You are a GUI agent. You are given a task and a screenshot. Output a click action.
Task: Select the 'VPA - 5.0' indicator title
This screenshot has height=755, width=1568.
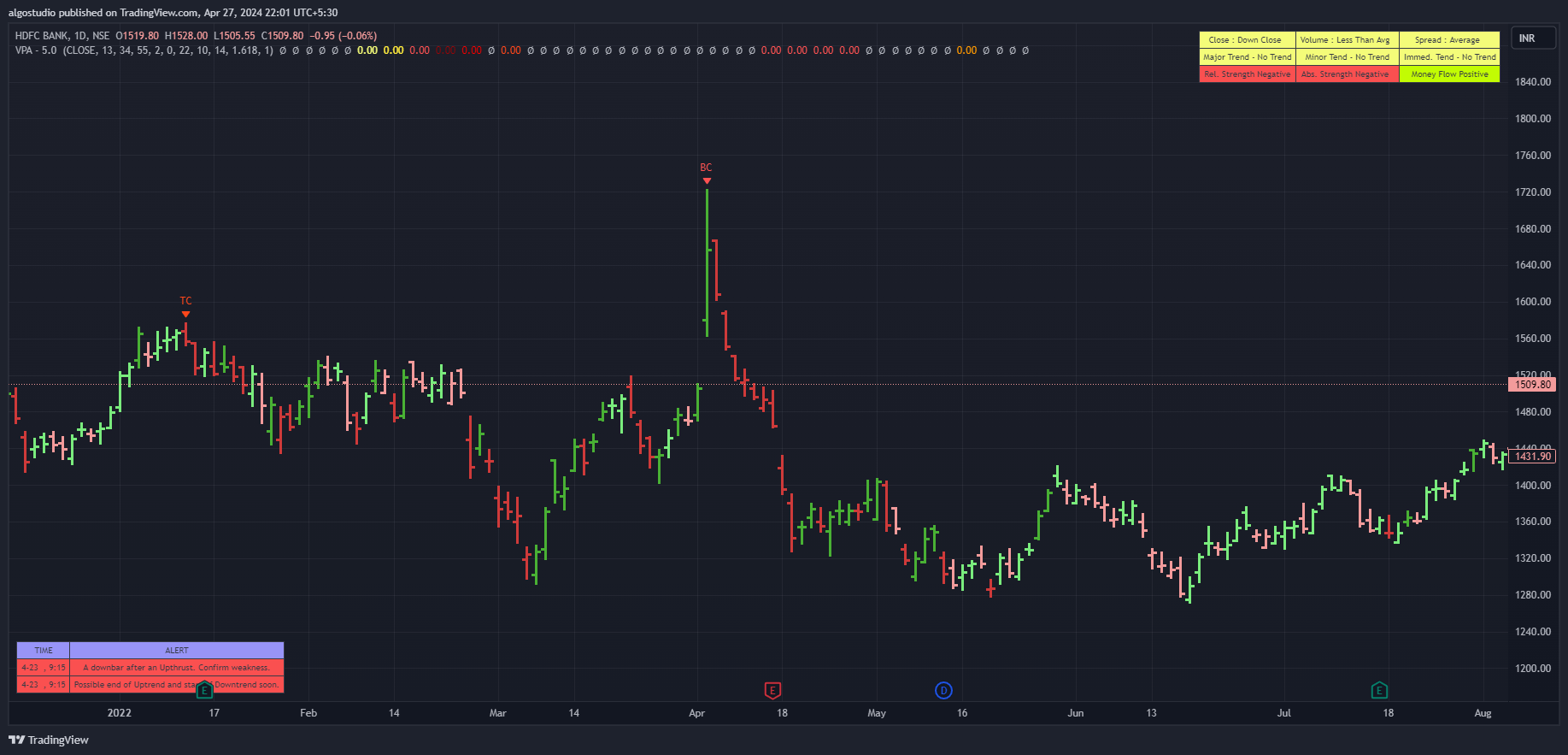coord(36,50)
